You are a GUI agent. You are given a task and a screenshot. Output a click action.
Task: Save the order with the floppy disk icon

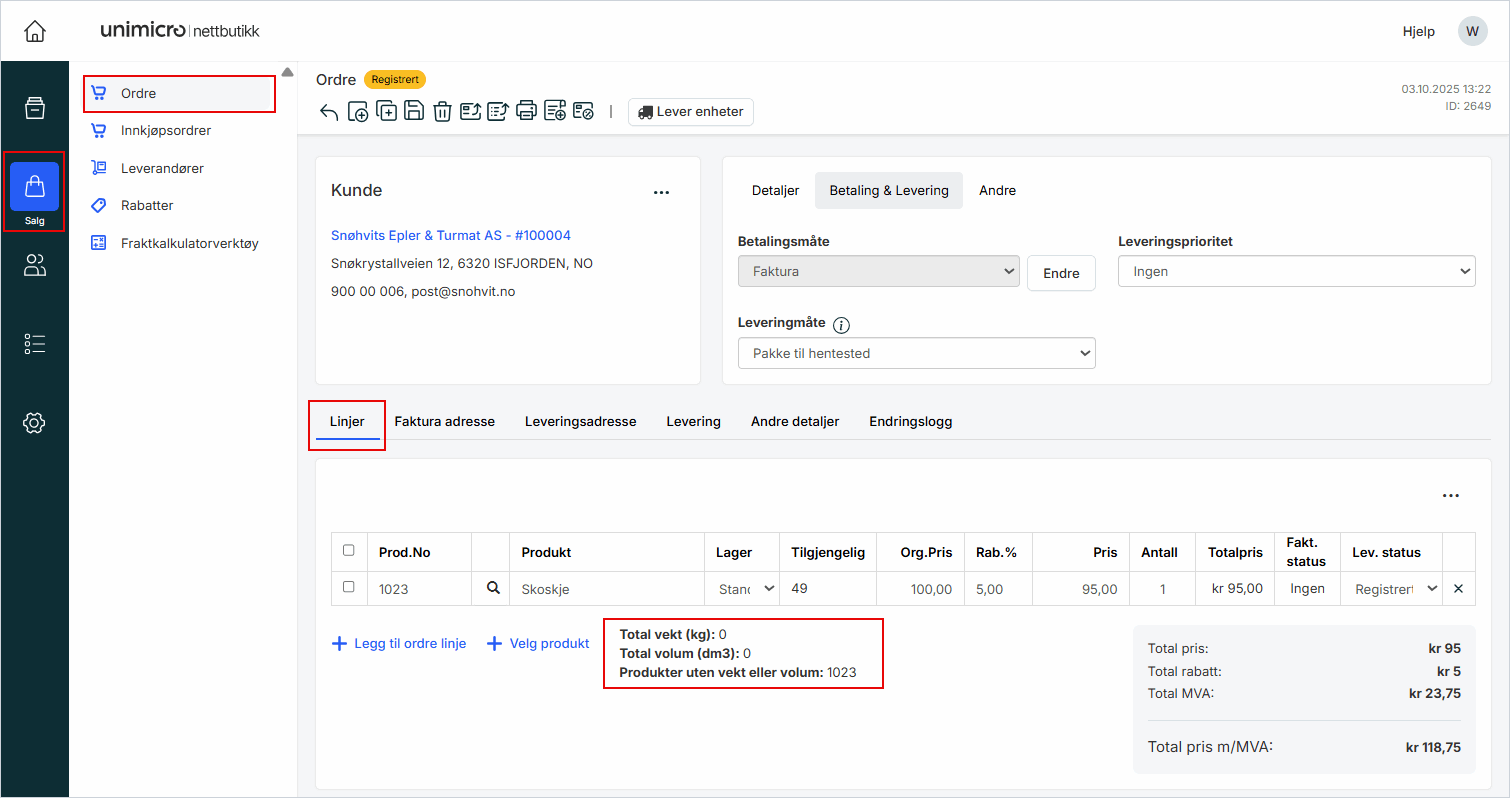click(414, 112)
